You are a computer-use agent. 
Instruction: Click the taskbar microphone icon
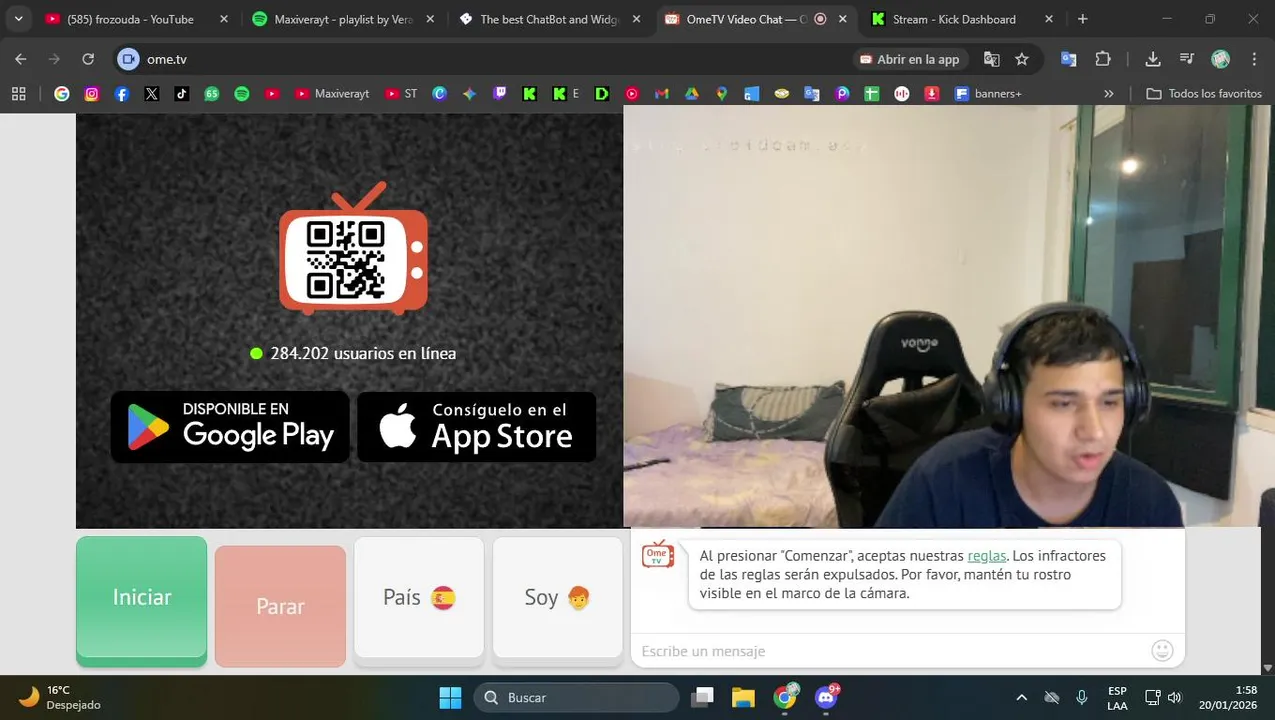click(1081, 697)
